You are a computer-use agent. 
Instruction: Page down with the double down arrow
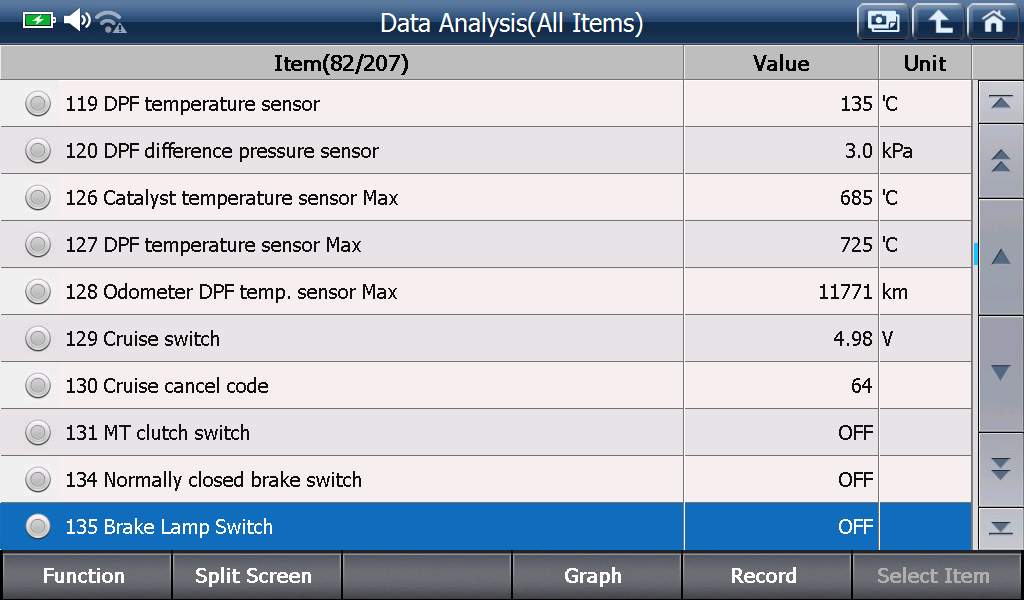(1000, 469)
